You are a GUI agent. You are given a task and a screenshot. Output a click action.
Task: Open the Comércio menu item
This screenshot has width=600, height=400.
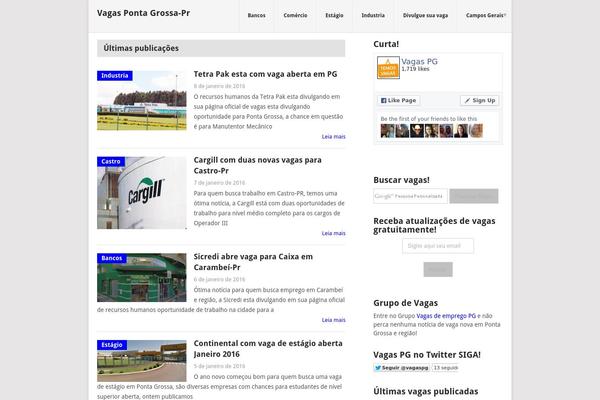(295, 15)
